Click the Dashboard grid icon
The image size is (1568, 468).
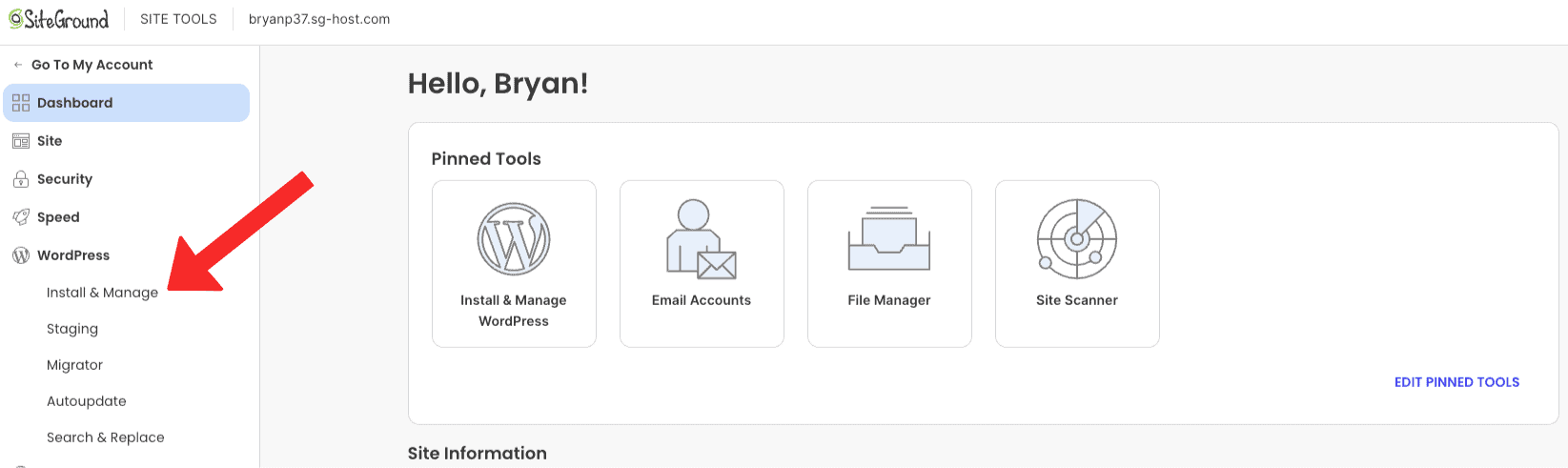(x=21, y=103)
